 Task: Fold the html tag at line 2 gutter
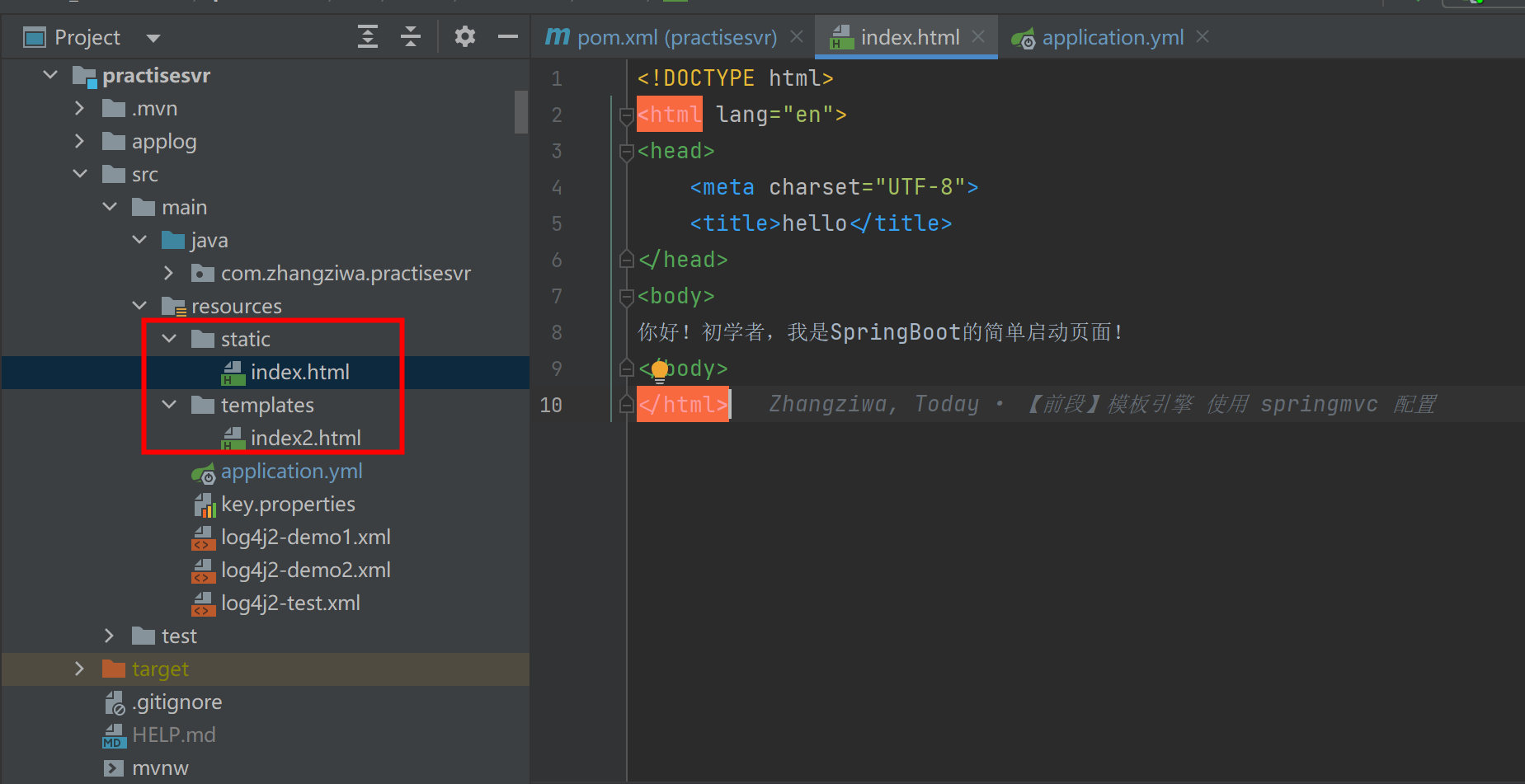pyautogui.click(x=626, y=116)
